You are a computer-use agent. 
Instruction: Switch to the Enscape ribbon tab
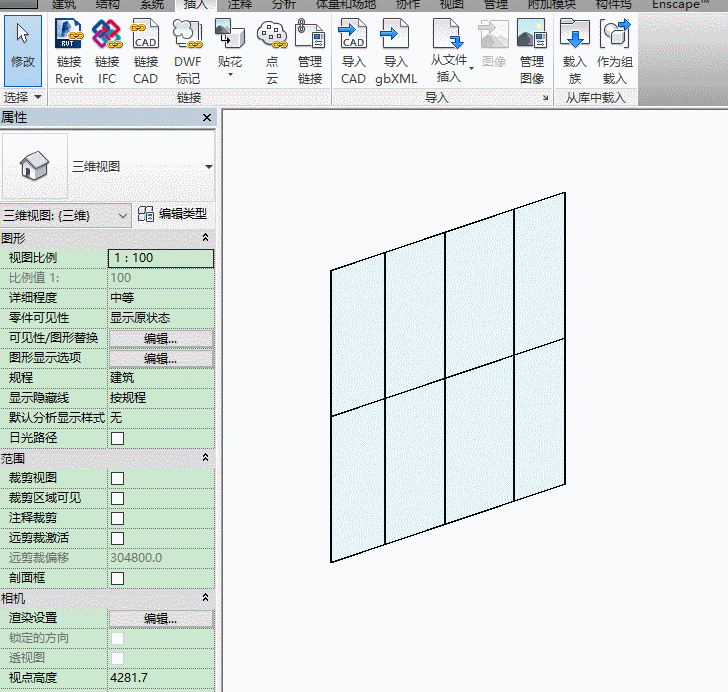pos(681,5)
